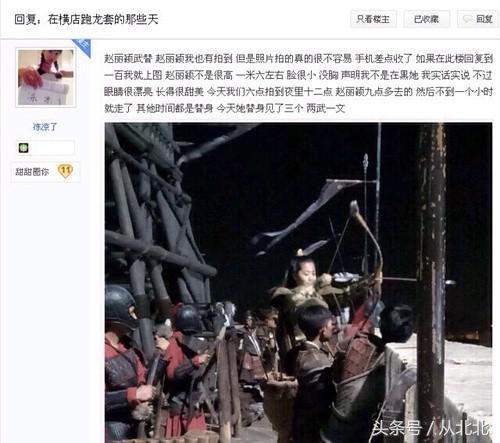Open the night film-set photo in the post

(298, 283)
